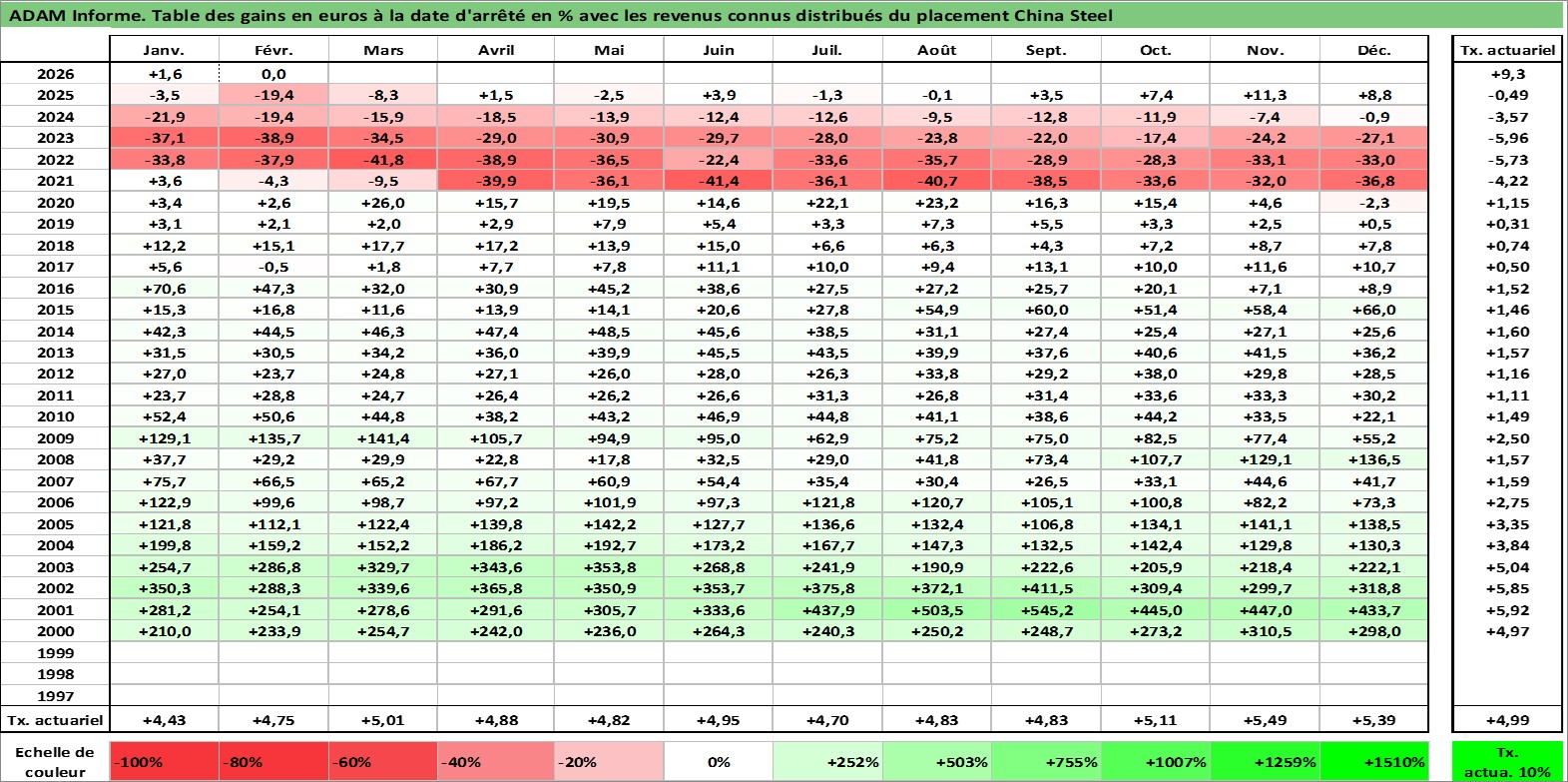Click the -5,96 actuarial rate for 2023
Image resolution: width=1568 pixels, height=782 pixels.
1507,138
